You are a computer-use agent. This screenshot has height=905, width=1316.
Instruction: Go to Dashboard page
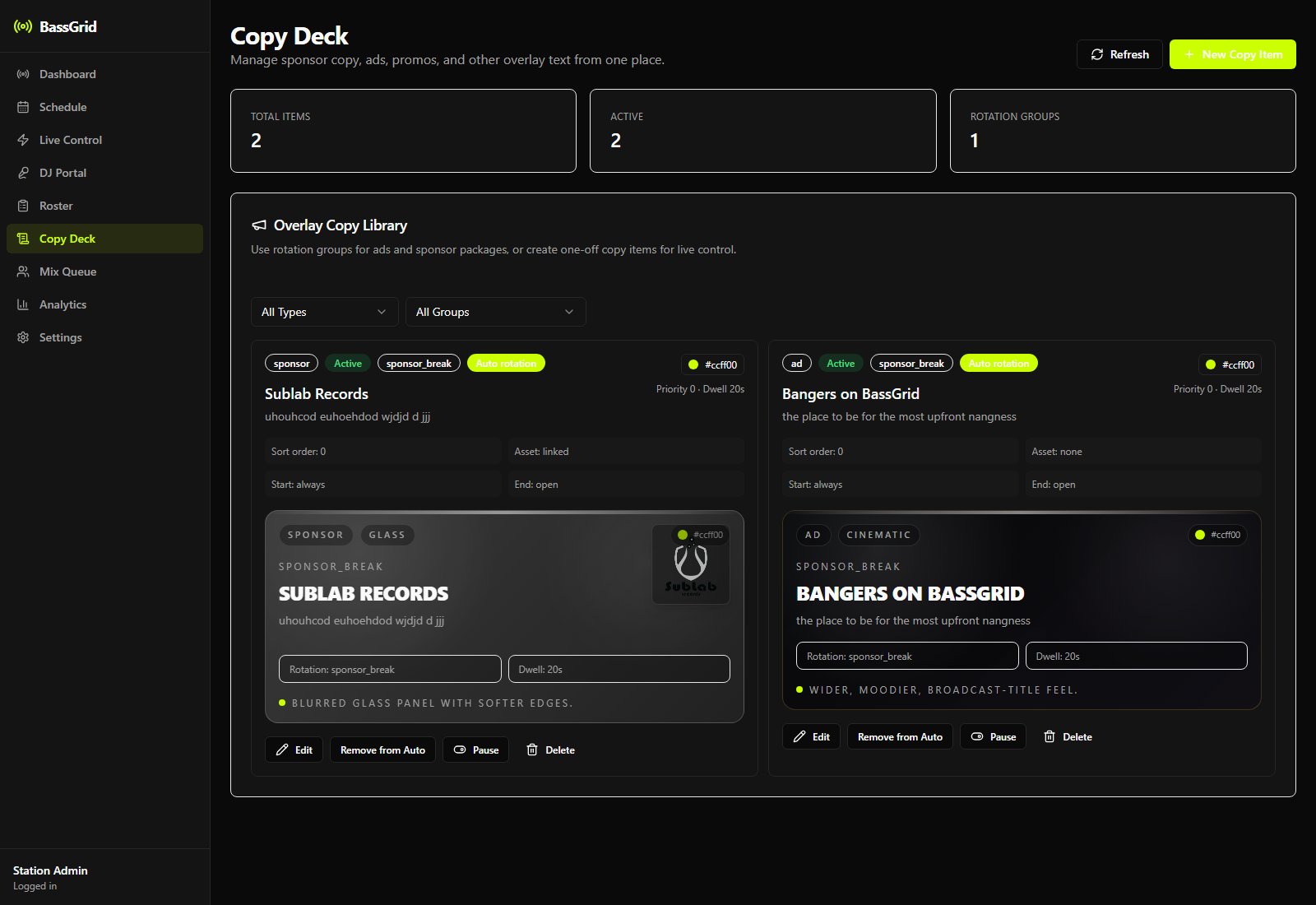point(104,74)
